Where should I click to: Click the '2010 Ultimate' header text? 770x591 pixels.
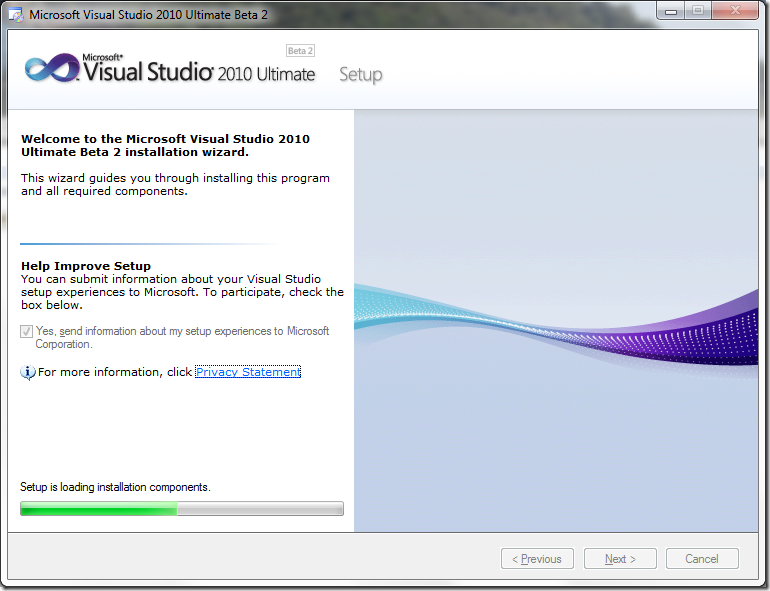(x=266, y=74)
